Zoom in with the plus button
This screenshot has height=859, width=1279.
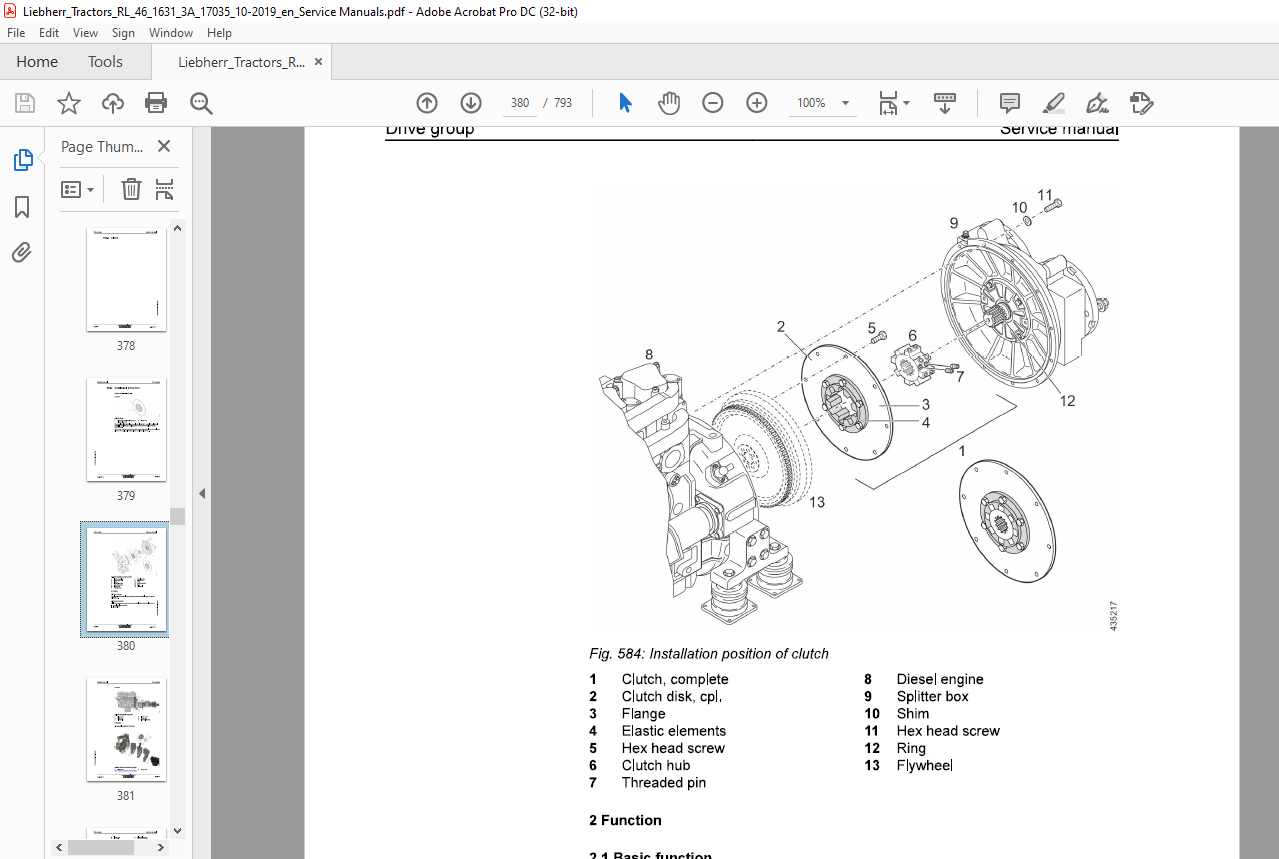point(757,103)
